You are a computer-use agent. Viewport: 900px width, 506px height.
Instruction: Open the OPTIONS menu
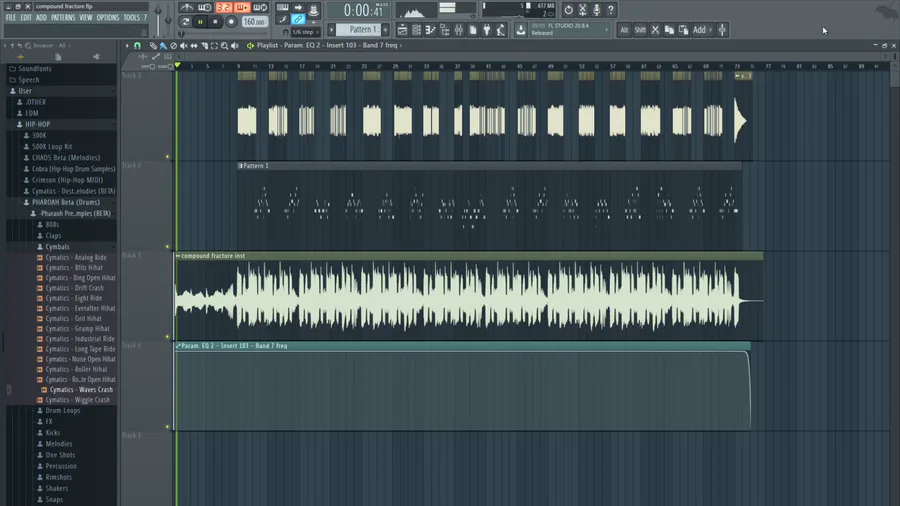coord(107,18)
